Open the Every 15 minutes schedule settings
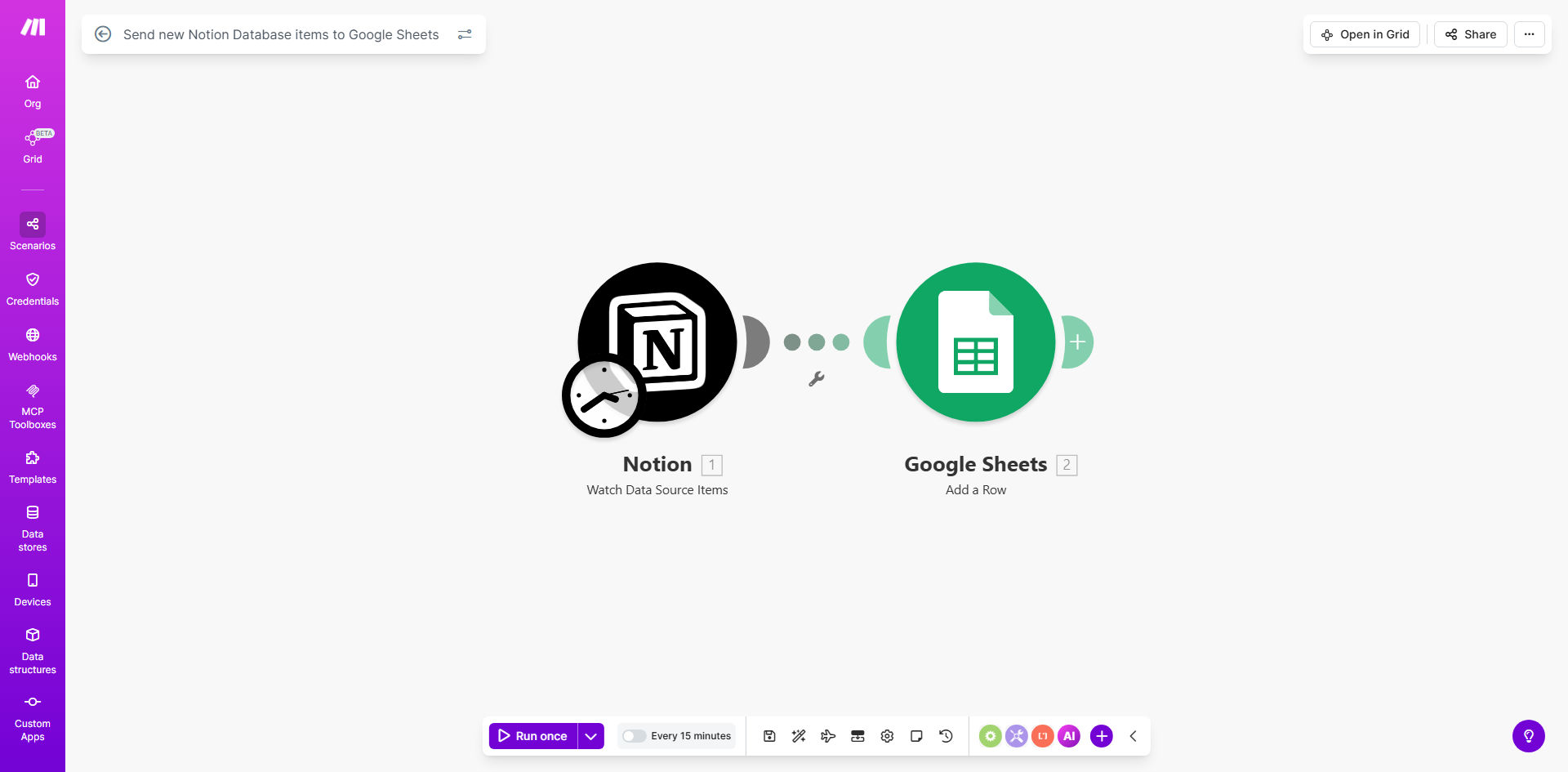The width and height of the screenshot is (1568, 772). tap(691, 736)
